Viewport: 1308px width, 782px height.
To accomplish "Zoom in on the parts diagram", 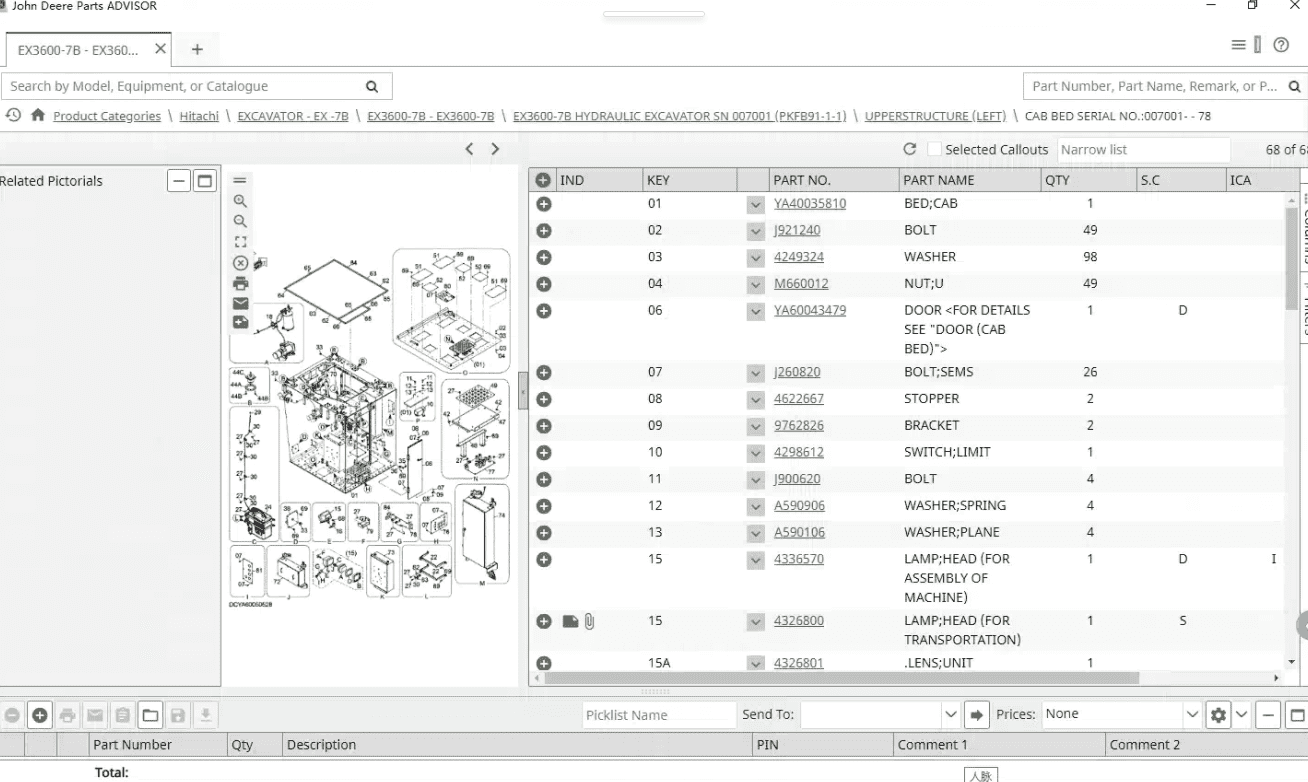I will (x=240, y=201).
